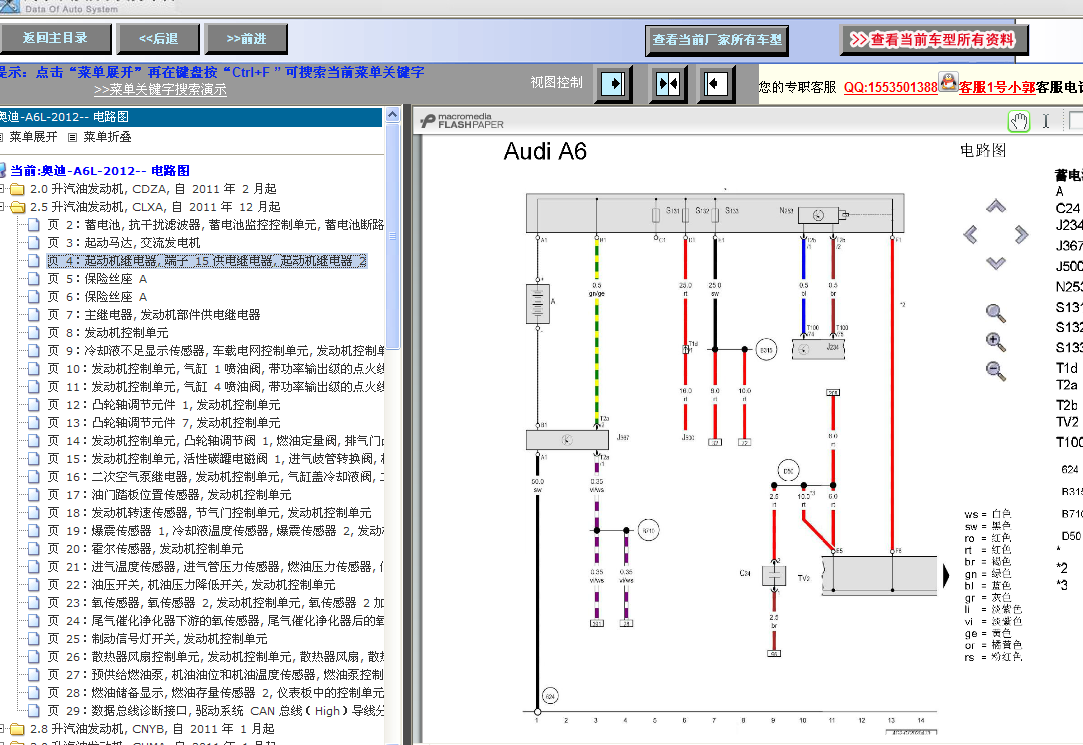Open the 客服1号小郭 link
Image resolution: width=1083 pixels, height=745 pixels.
[x=997, y=87]
